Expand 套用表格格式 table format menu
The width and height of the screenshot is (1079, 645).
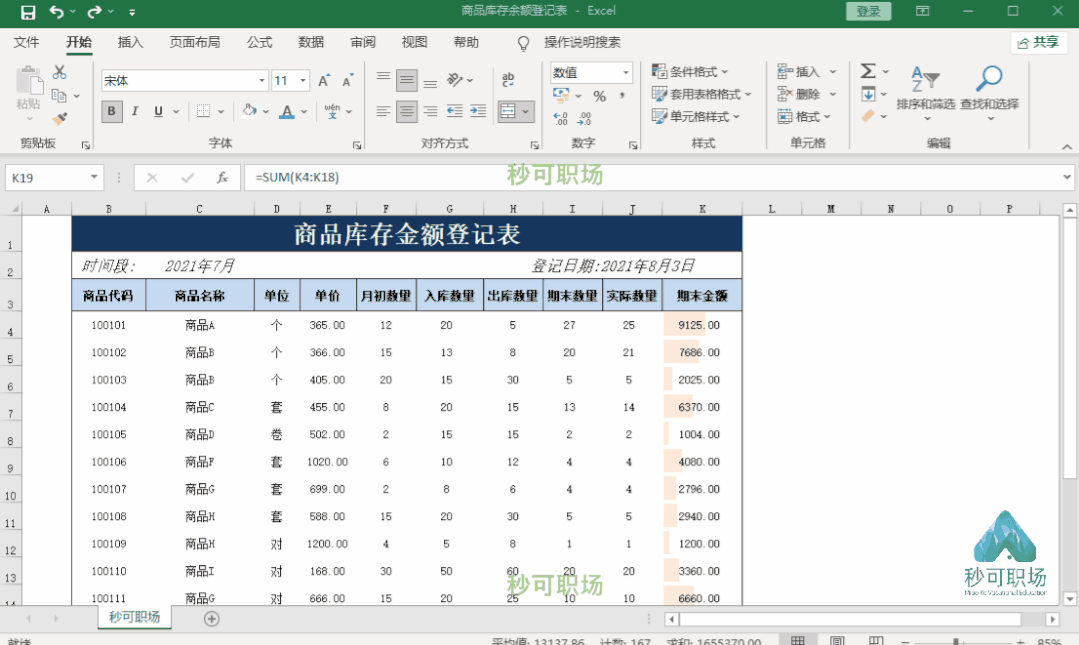(702, 94)
